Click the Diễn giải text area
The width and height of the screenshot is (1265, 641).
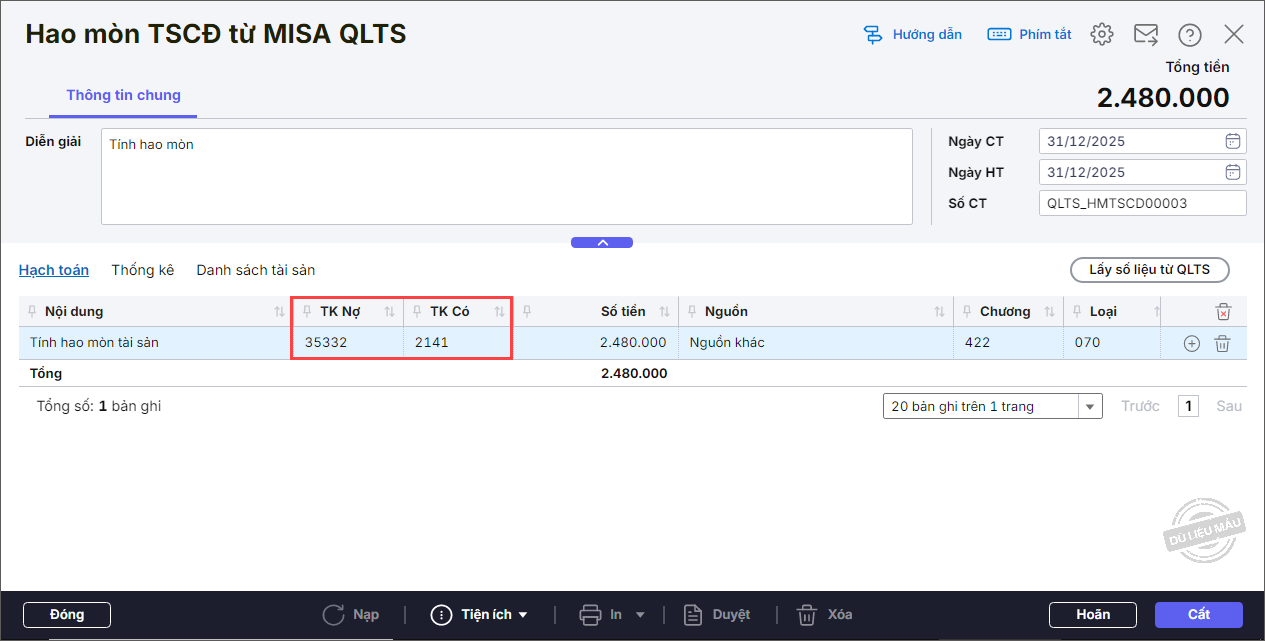(x=507, y=176)
